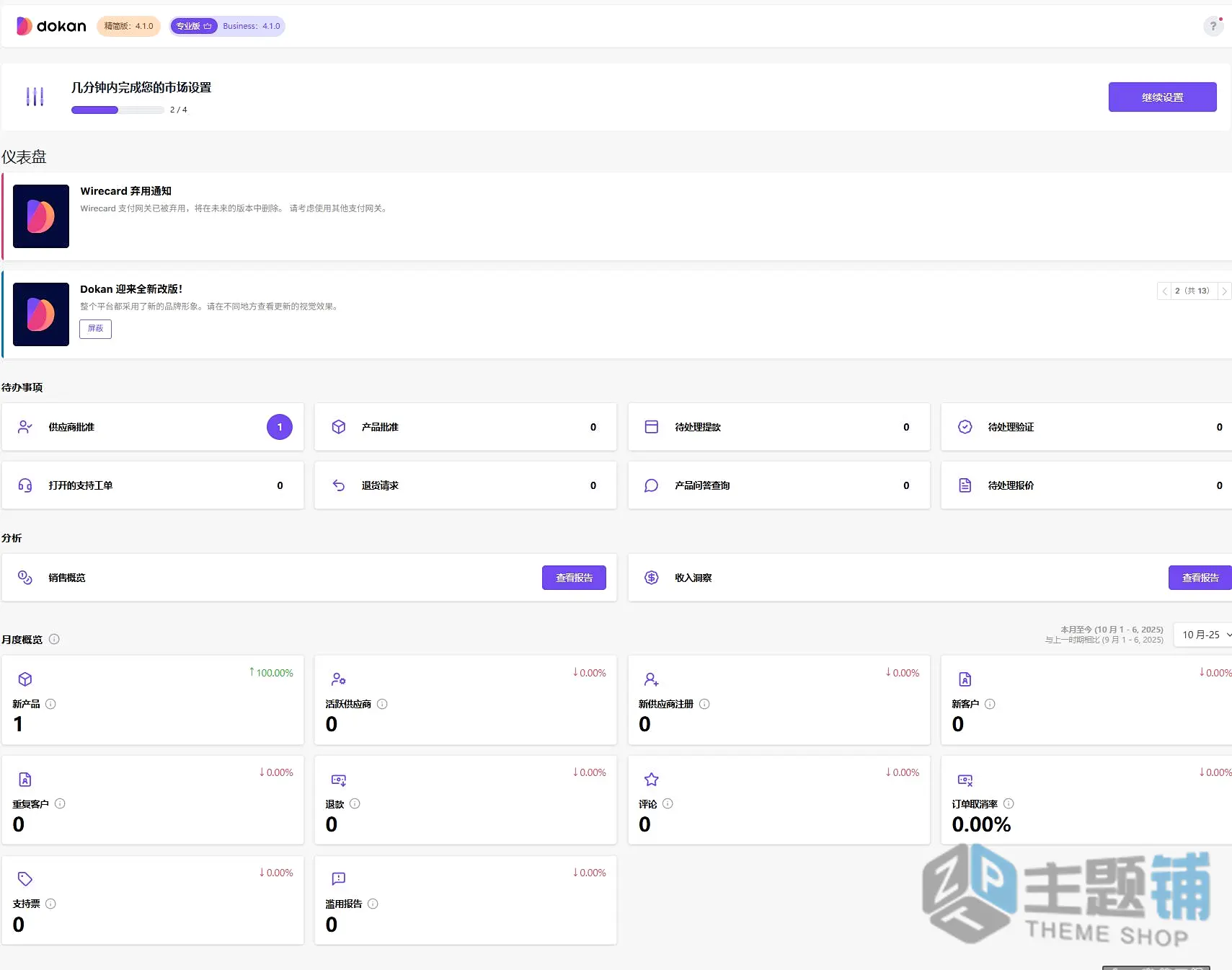This screenshot has width=1232, height=970.
Task: Open 收入洞察 with its 查看报告 button
Action: coord(1200,578)
